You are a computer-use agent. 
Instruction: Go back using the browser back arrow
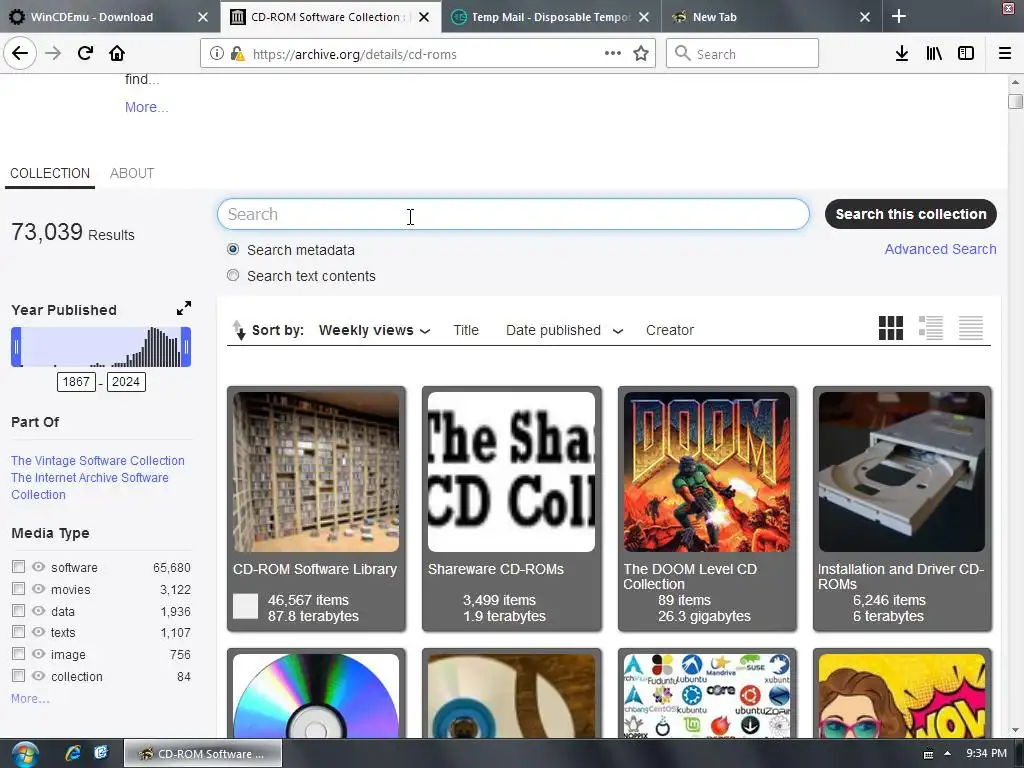20,54
